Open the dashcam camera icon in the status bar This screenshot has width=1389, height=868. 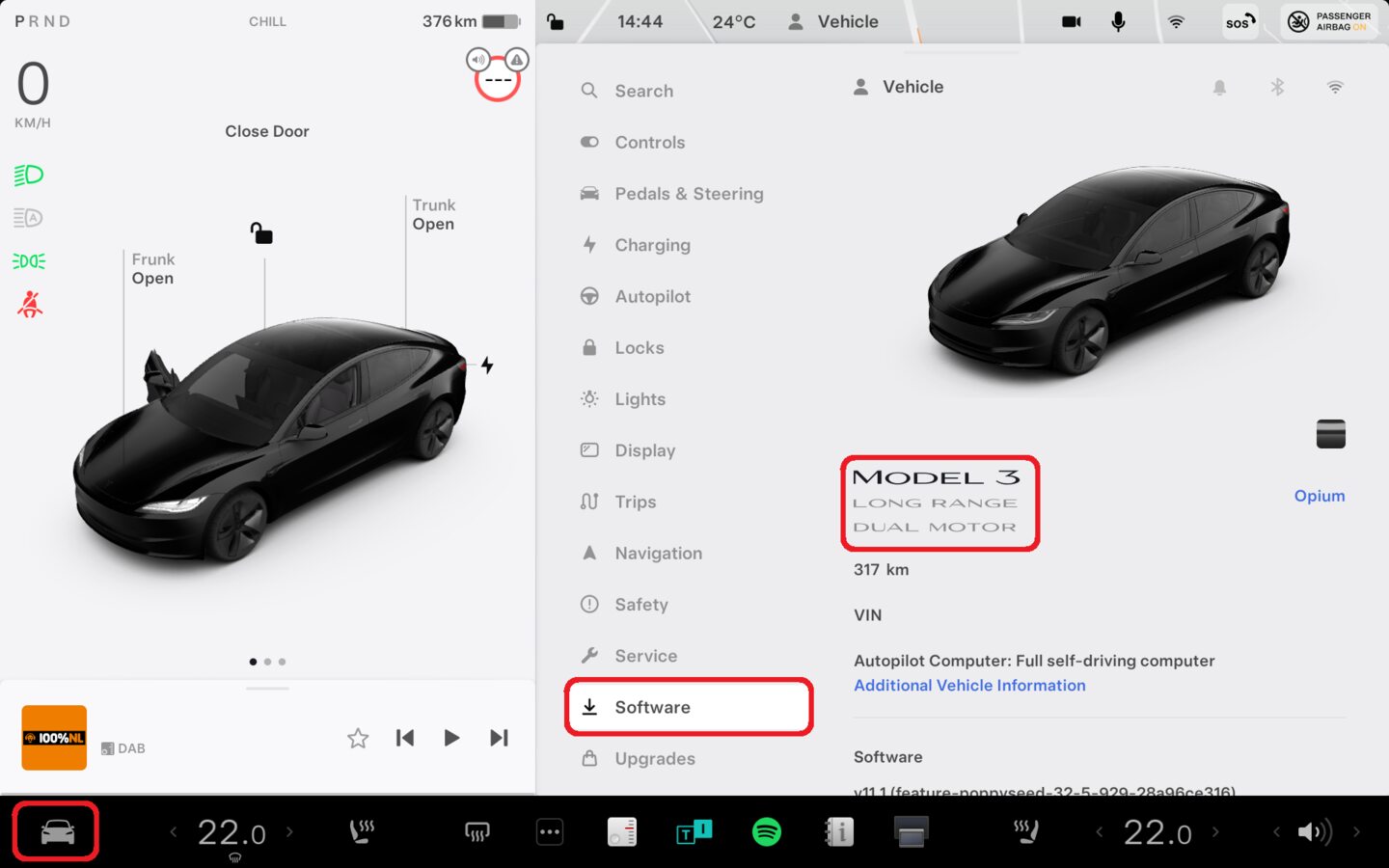pyautogui.click(x=1071, y=21)
